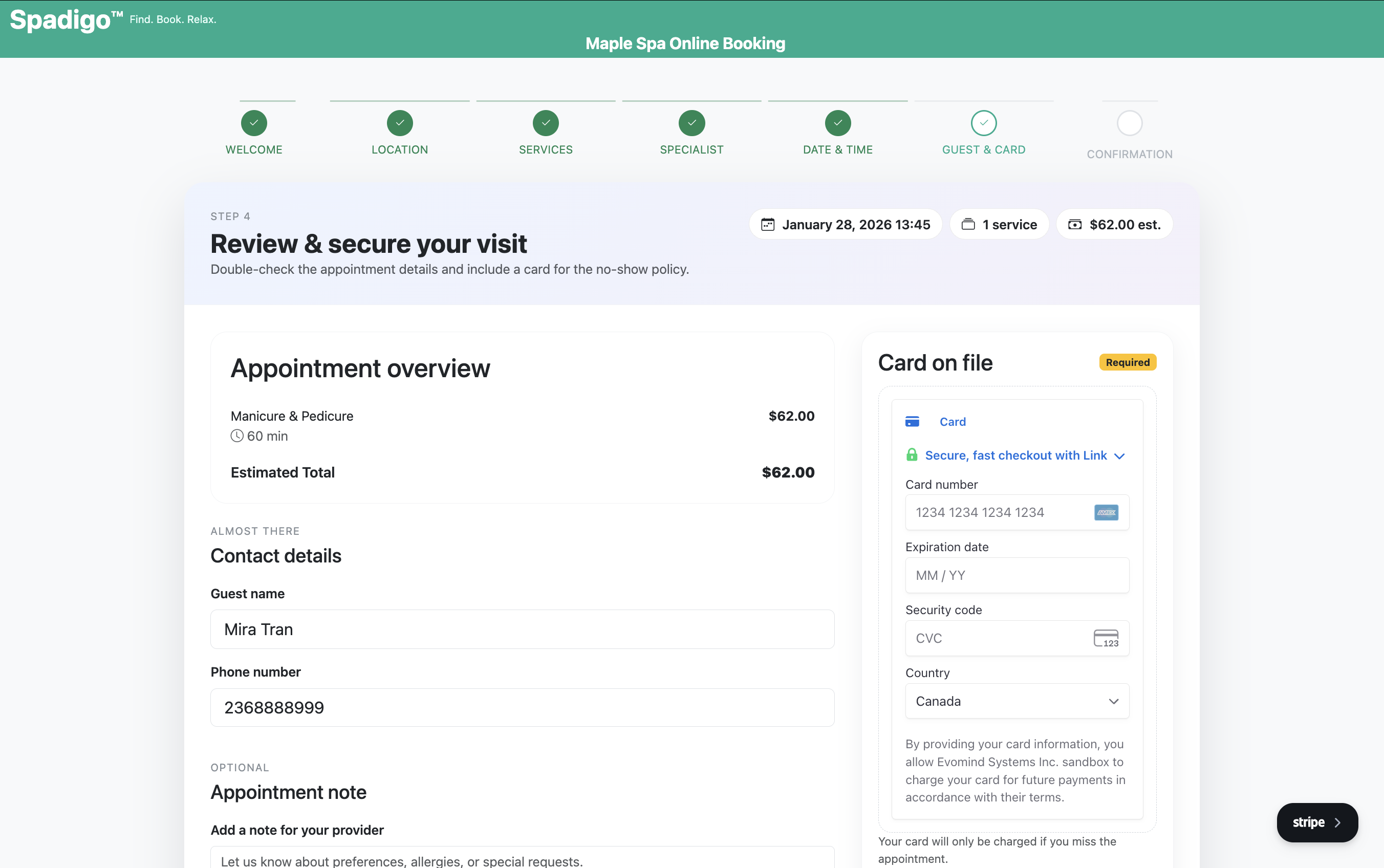Select the blue Card payment method icon

[913, 421]
